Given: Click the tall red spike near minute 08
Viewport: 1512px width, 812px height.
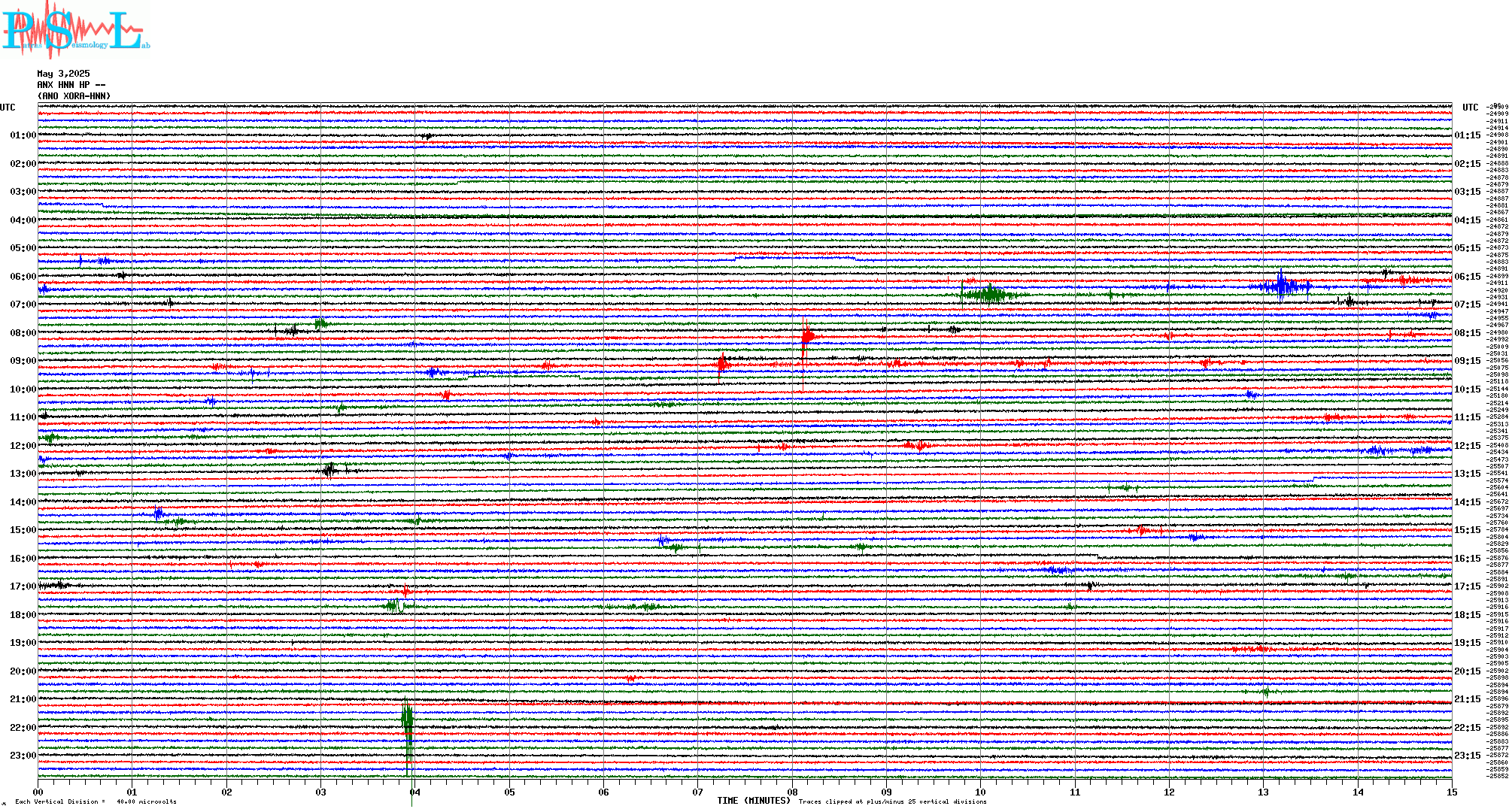Looking at the screenshot, I should pos(806,337).
